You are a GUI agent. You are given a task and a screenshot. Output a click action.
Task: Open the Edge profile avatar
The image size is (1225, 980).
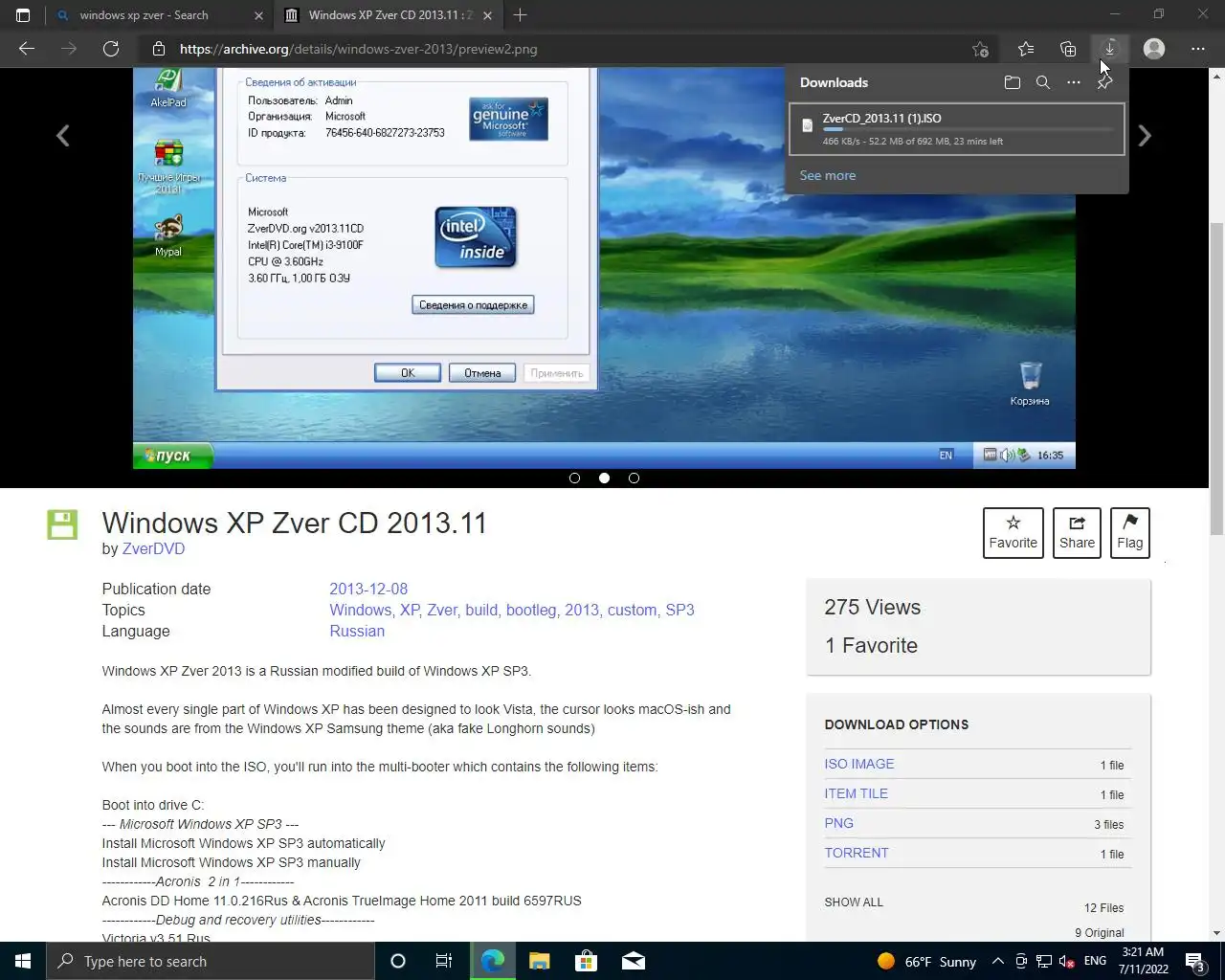coord(1154,49)
